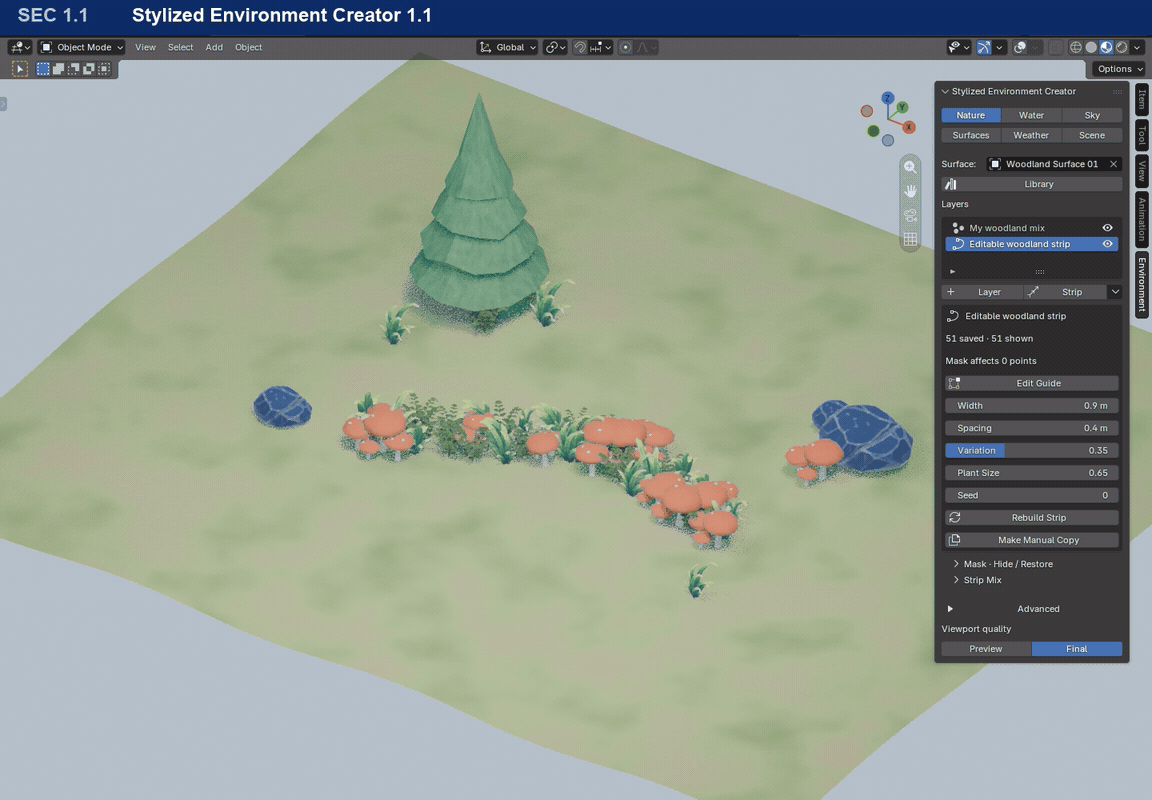The height and width of the screenshot is (800, 1152).
Task: Click the Edit Guide curve icon
Action: (x=954, y=383)
